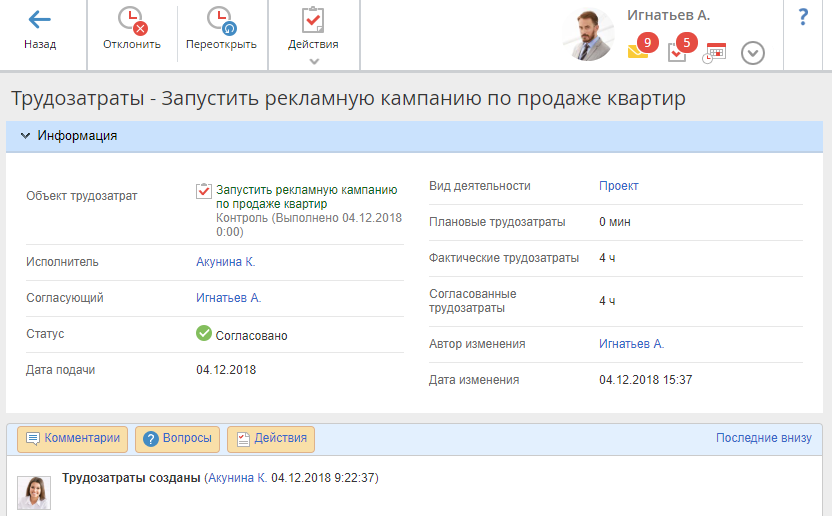Open the calendar icon in header
Viewport: 832px width, 516px height.
tap(714, 53)
